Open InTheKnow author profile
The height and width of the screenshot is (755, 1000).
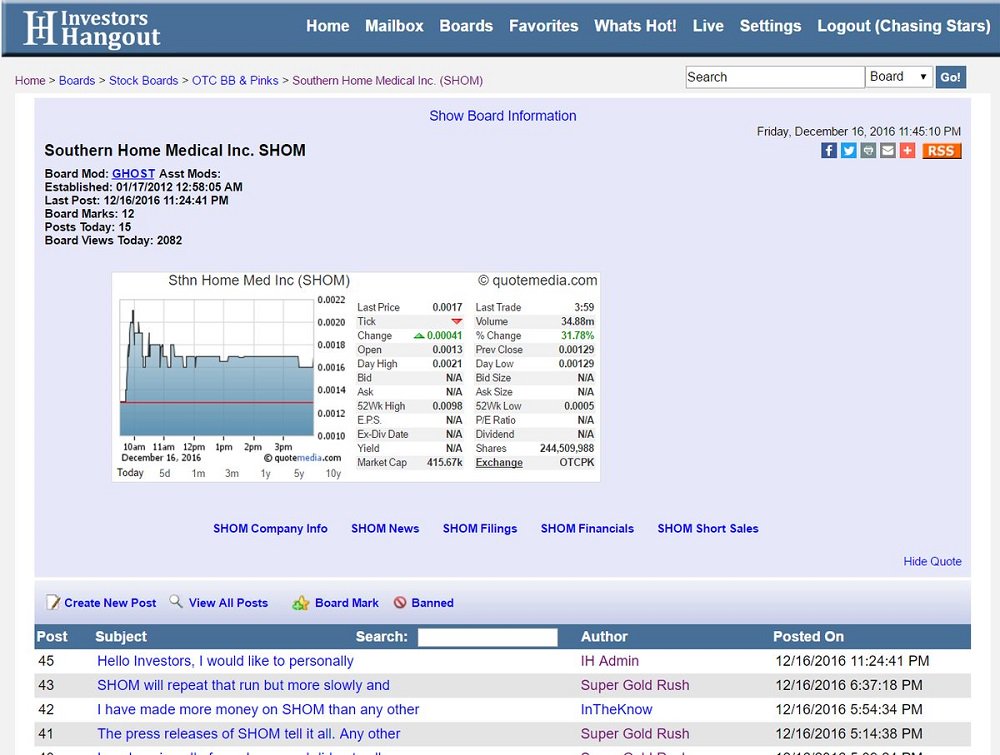click(616, 709)
